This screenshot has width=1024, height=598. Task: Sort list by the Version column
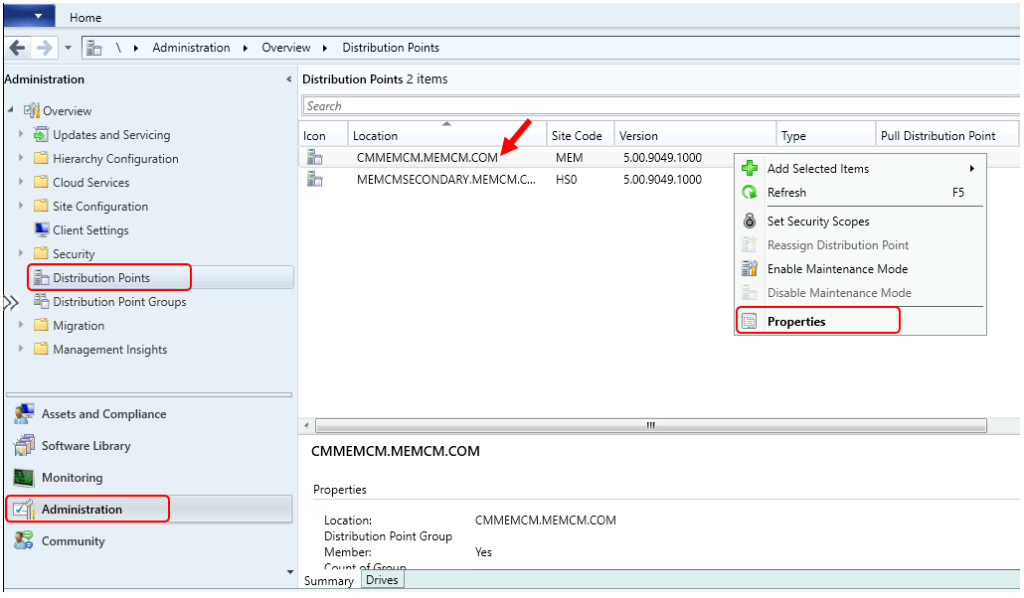(695, 135)
